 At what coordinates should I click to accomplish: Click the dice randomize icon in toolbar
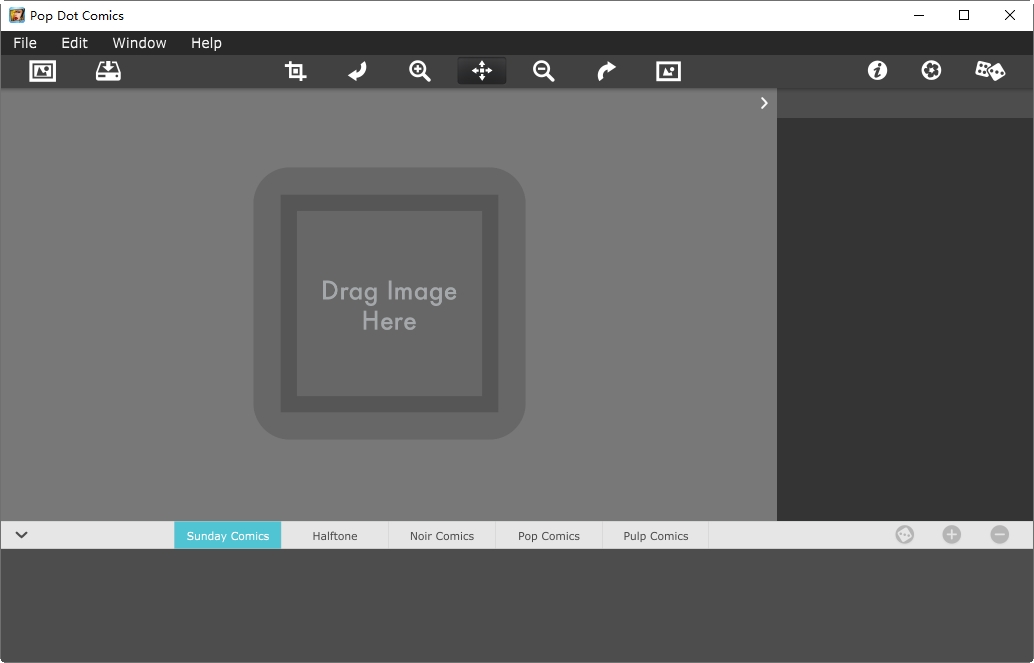coord(990,70)
